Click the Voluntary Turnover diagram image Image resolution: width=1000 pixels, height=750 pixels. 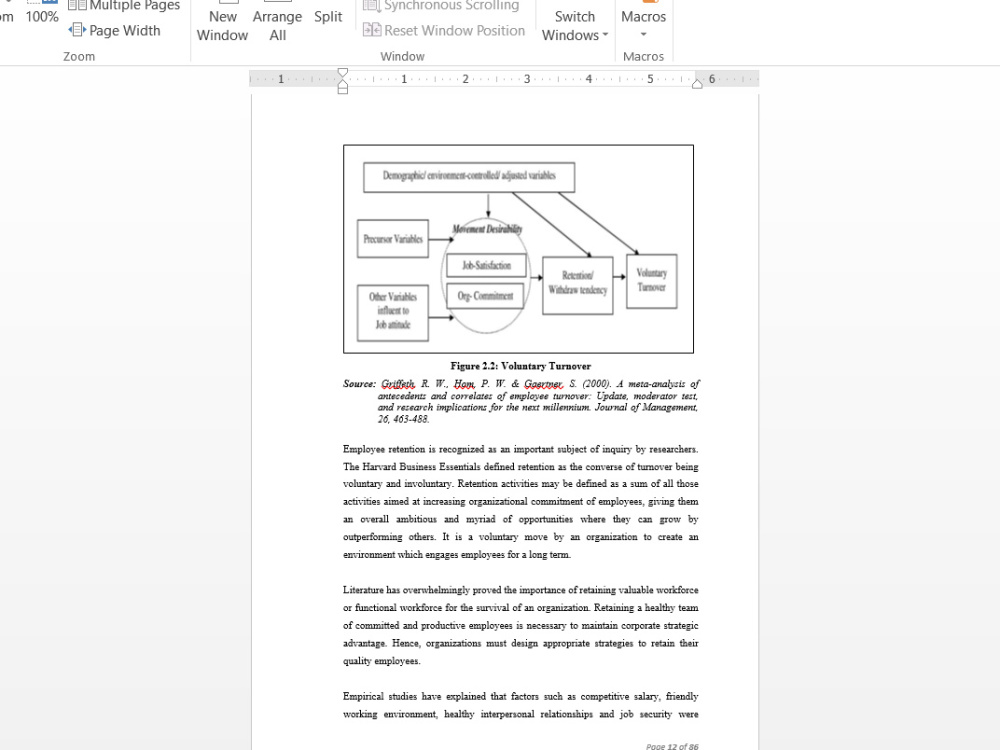(x=518, y=249)
